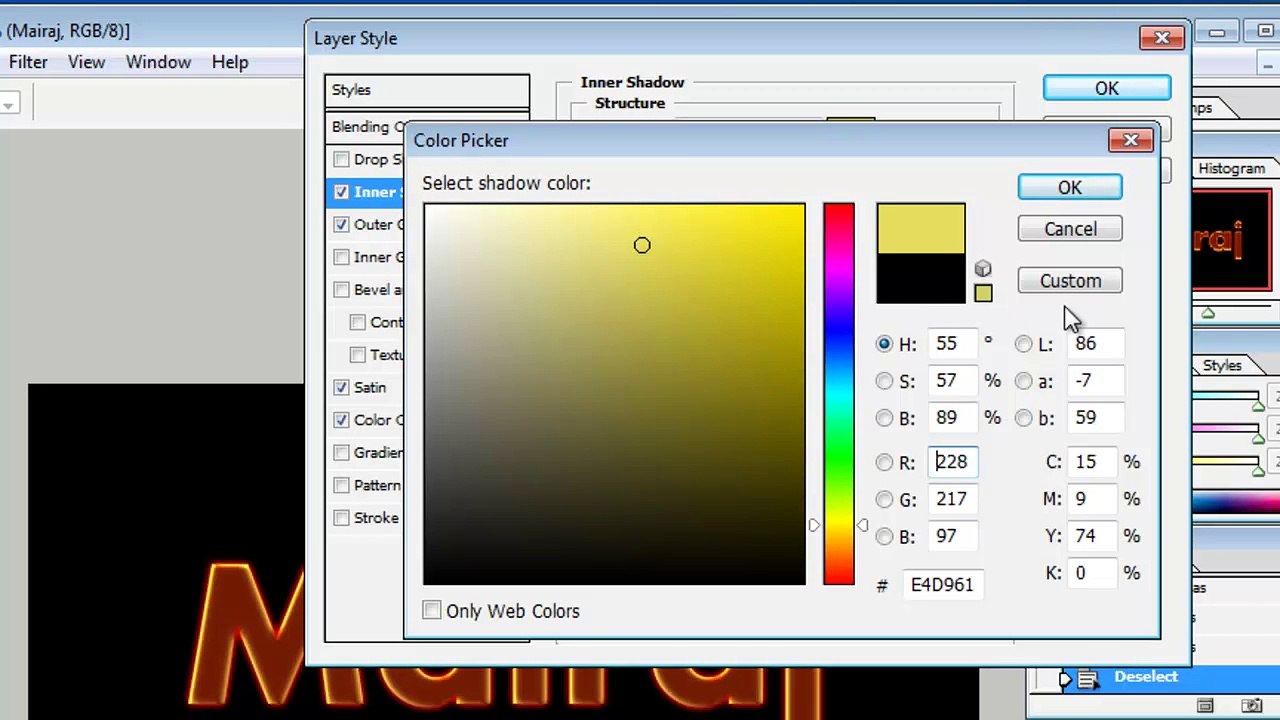Select the G (green) radio button
Screen dimensions: 1280x720
click(884, 499)
